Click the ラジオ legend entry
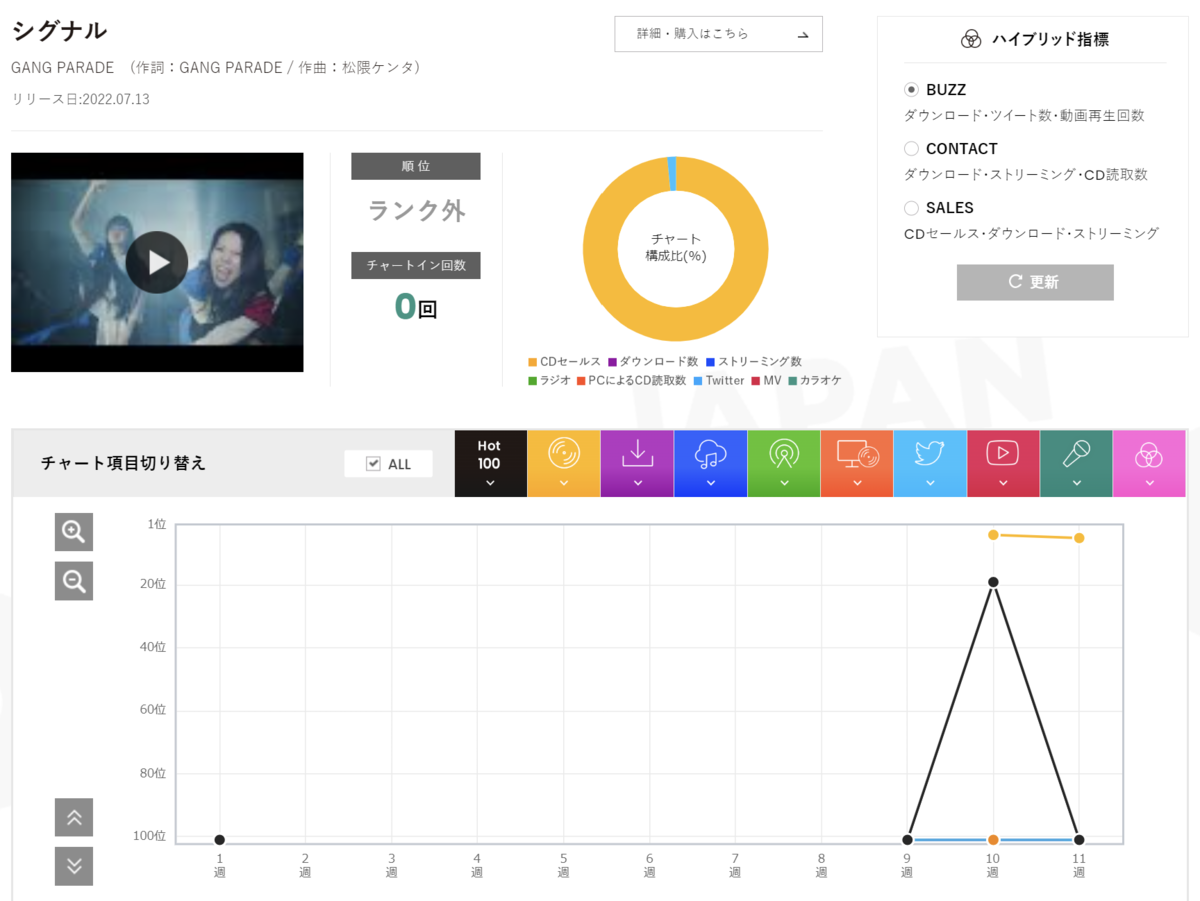 [549, 381]
